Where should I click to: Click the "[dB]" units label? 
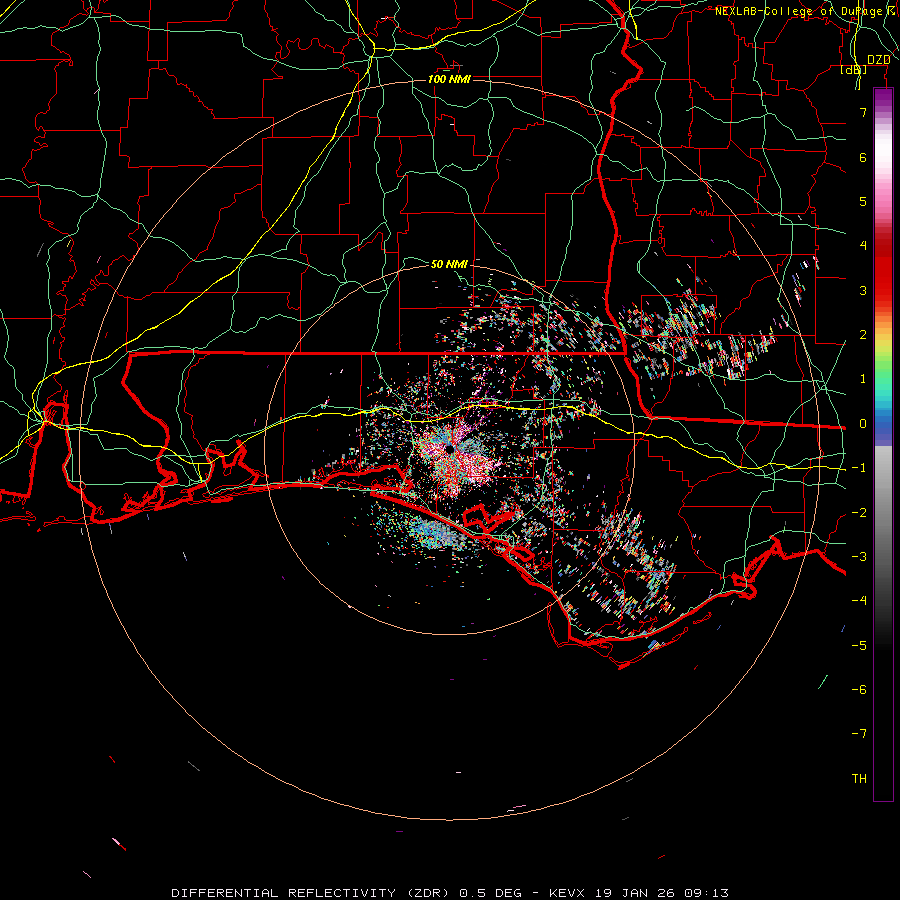(854, 70)
